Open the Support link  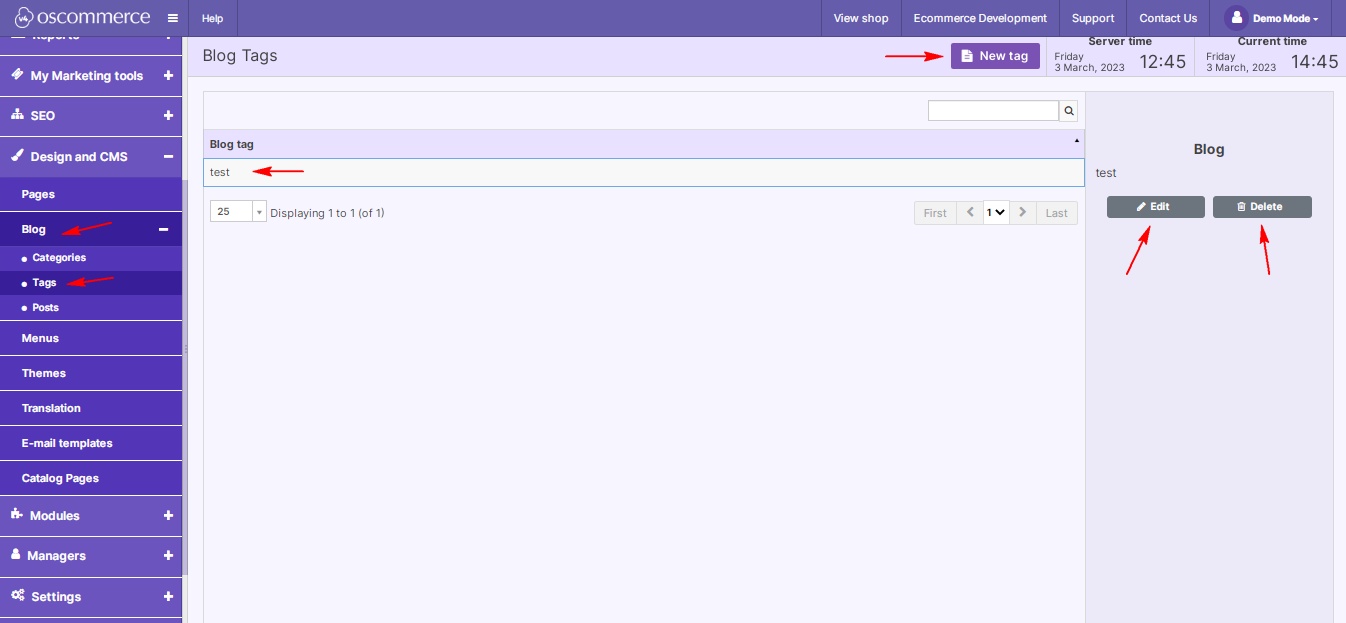(1093, 18)
